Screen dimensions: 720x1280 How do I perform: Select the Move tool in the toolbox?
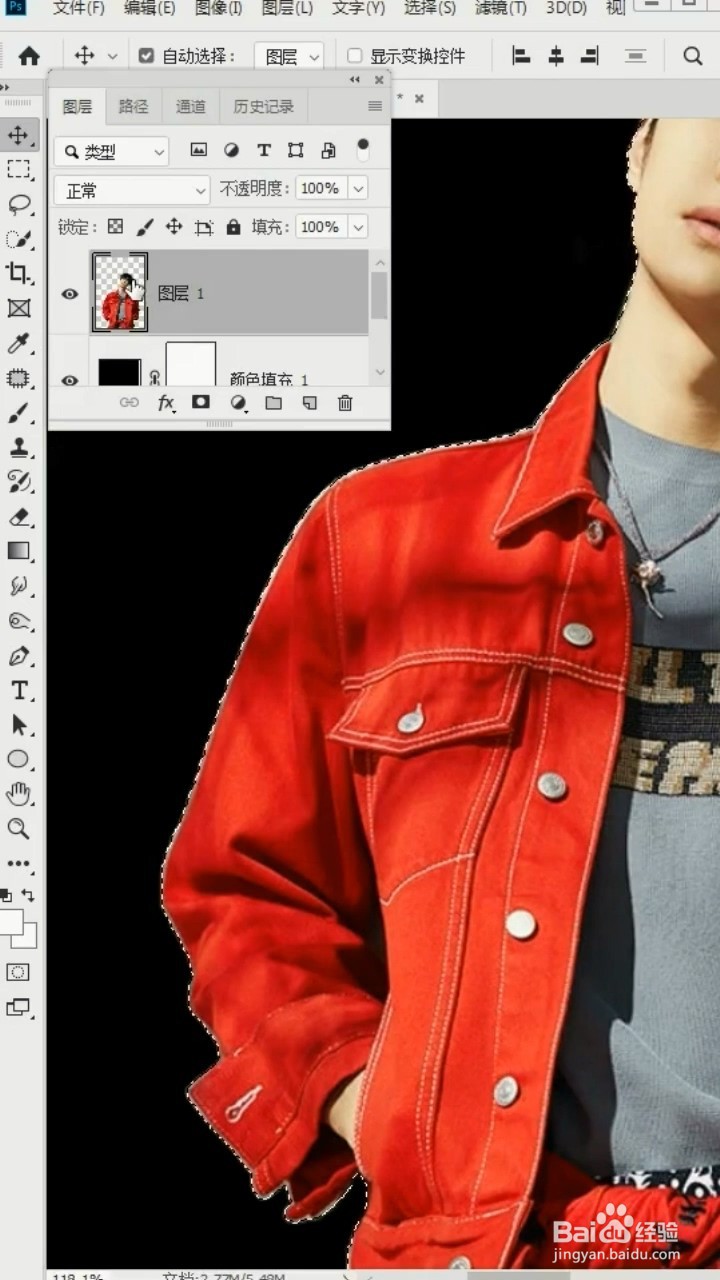point(19,134)
